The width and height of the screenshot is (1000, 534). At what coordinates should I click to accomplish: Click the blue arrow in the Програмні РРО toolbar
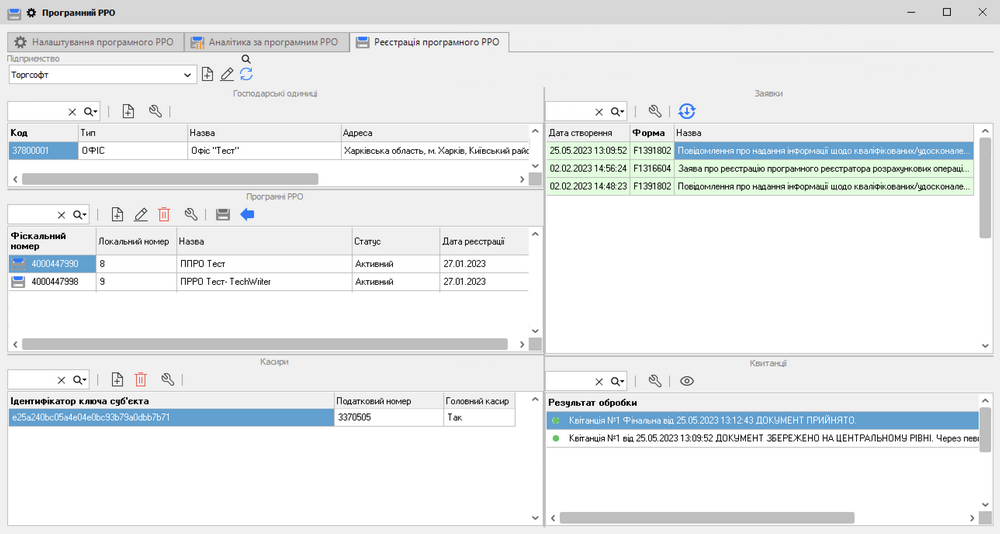pos(248,214)
